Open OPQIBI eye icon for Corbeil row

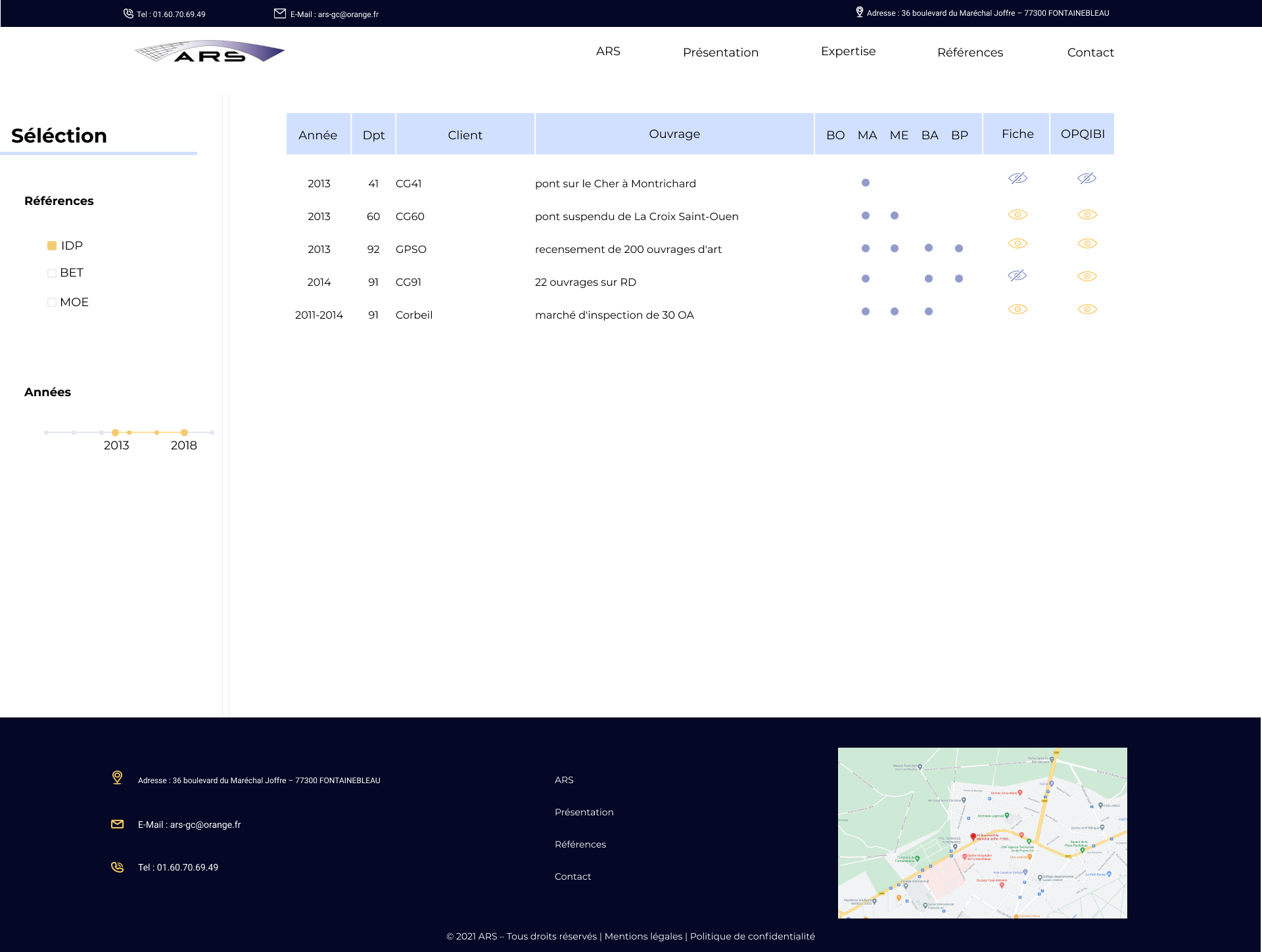1087,309
